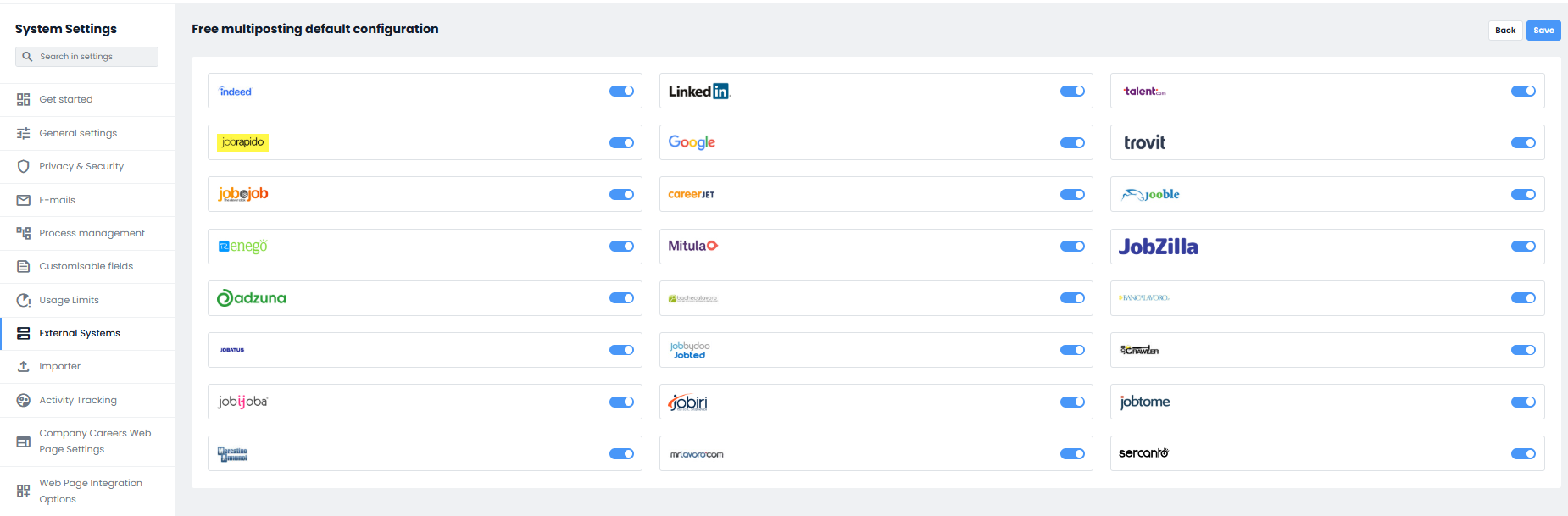Screen dimensions: 1568x516
Task: Click the LinkedIn logo
Action: [x=699, y=92]
